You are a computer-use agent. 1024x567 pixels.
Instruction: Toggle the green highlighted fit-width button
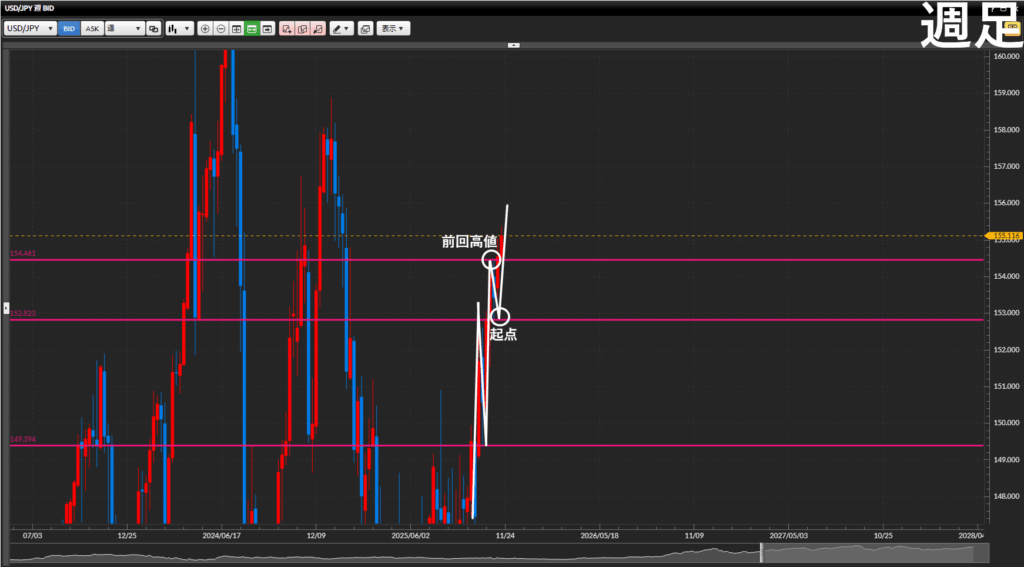coord(252,29)
